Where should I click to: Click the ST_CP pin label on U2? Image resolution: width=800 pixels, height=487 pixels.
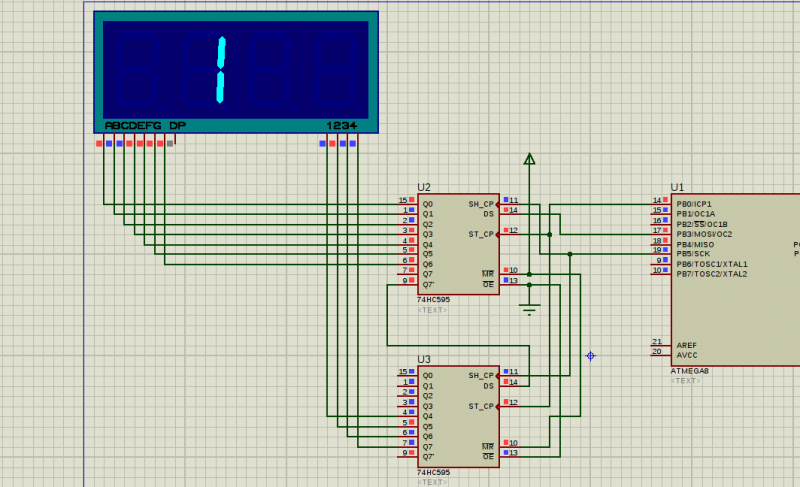pos(481,235)
